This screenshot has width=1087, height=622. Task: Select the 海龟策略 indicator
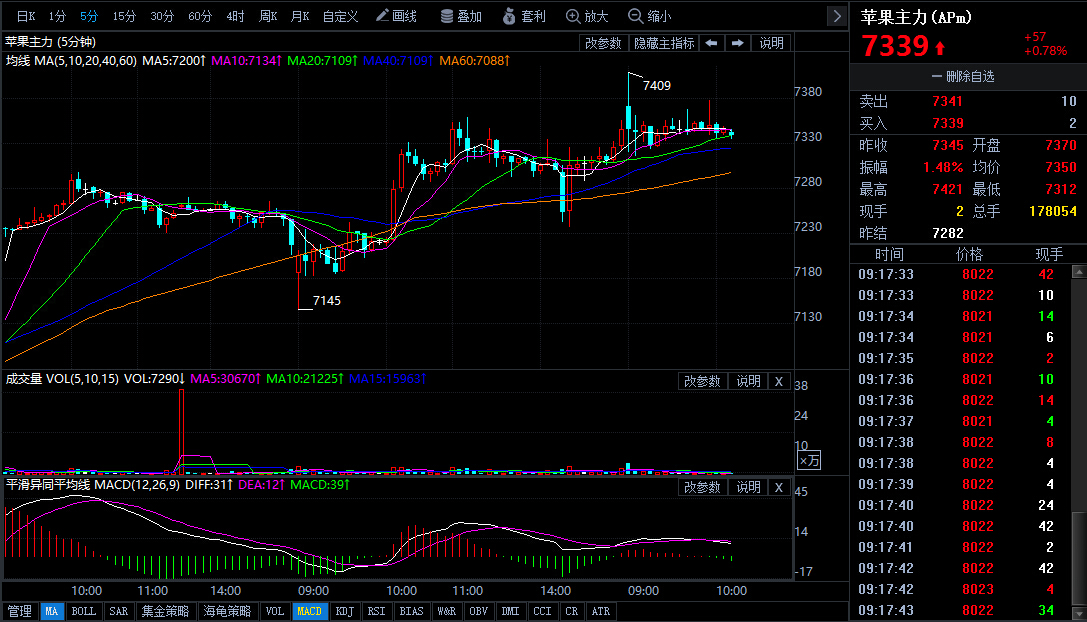(x=227, y=611)
